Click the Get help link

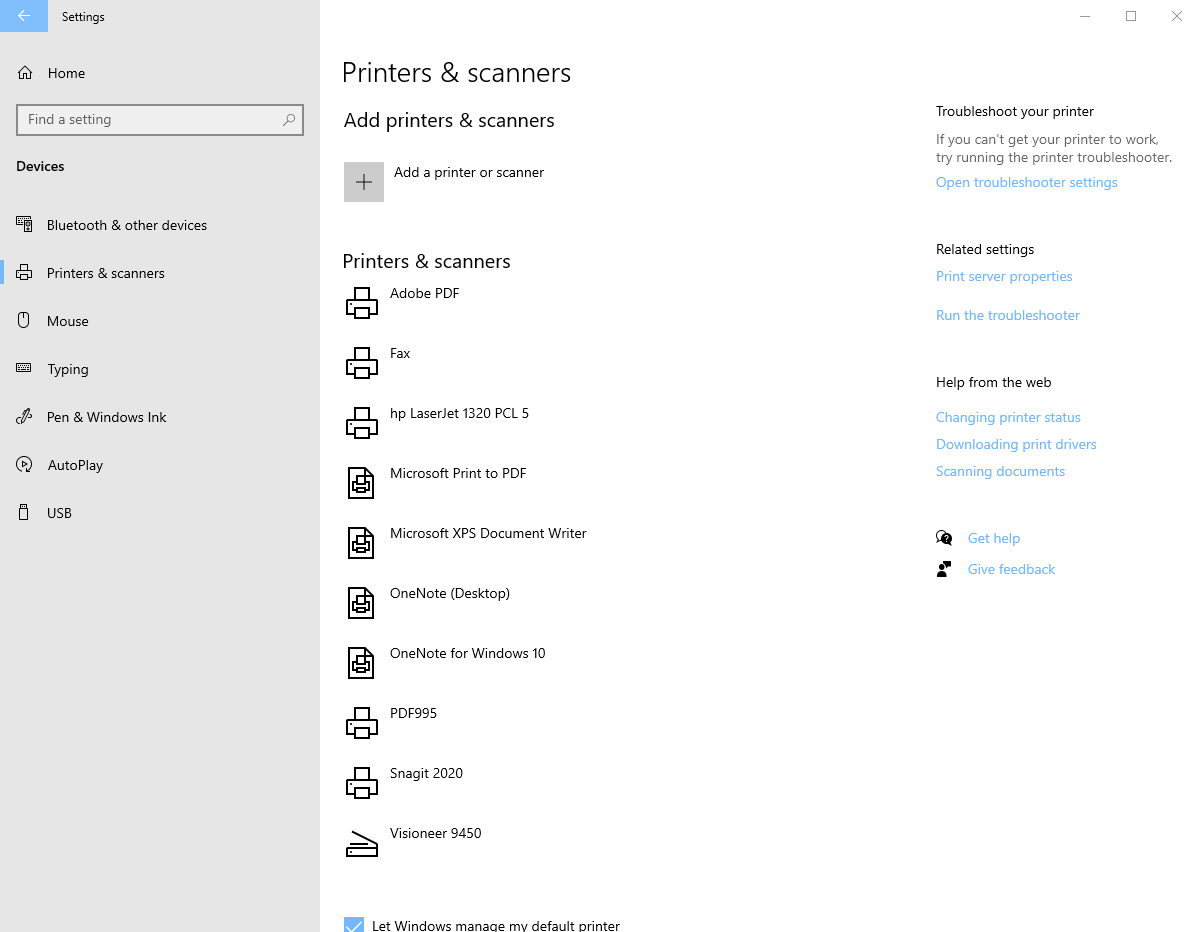(x=994, y=538)
